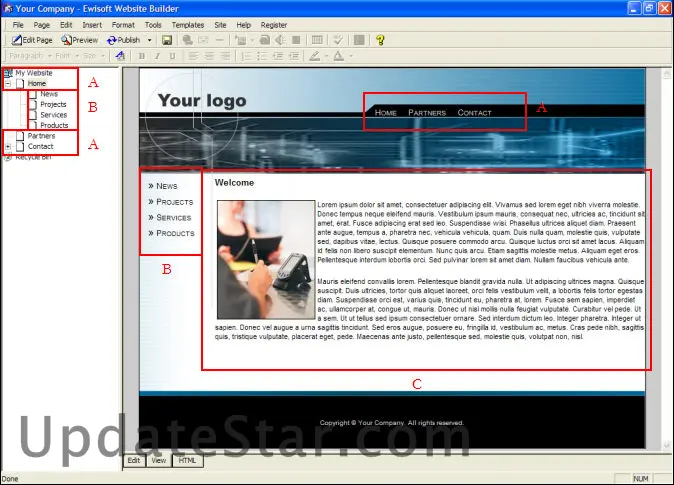The height and width of the screenshot is (485, 674).
Task: Open the Site menu
Action: 220,25
